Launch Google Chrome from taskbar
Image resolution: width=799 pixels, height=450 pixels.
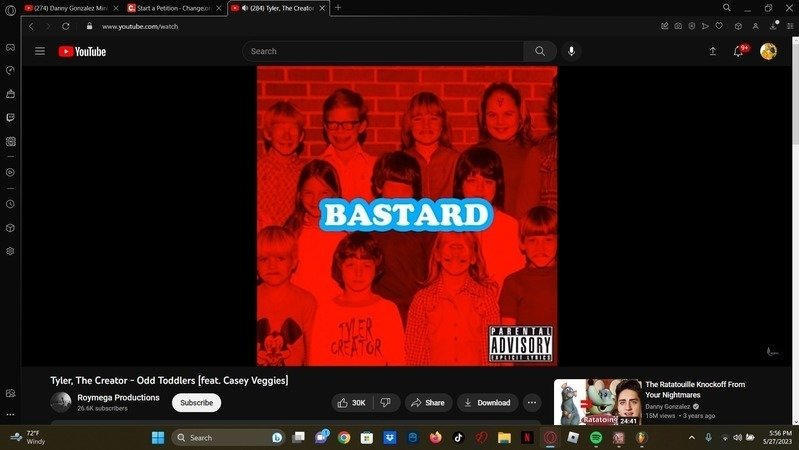tap(344, 437)
